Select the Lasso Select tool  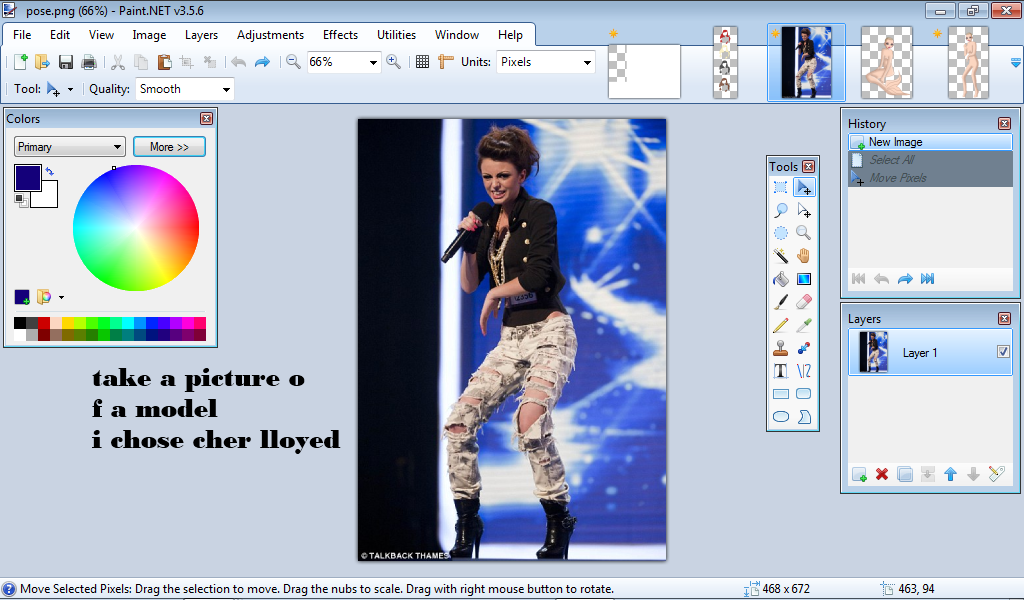click(780, 210)
